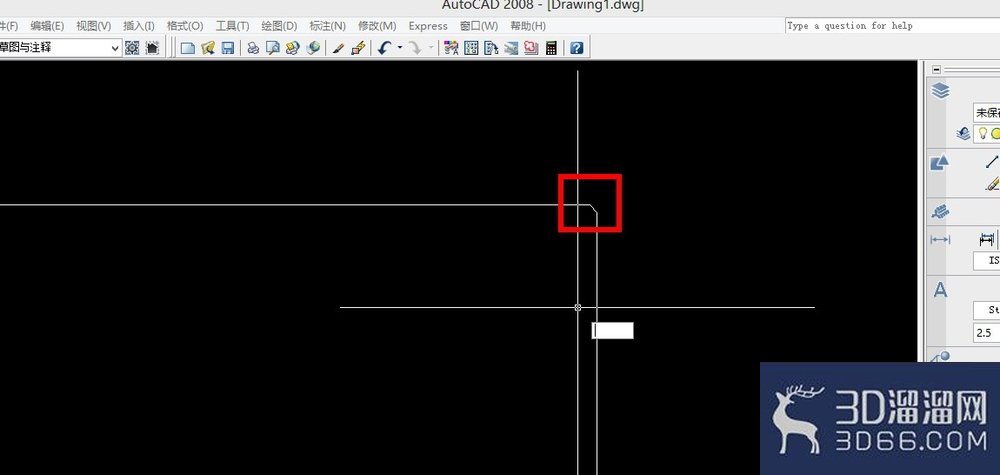Open the 修改(M) menu
The height and width of the screenshot is (475, 1000).
coord(377,26)
